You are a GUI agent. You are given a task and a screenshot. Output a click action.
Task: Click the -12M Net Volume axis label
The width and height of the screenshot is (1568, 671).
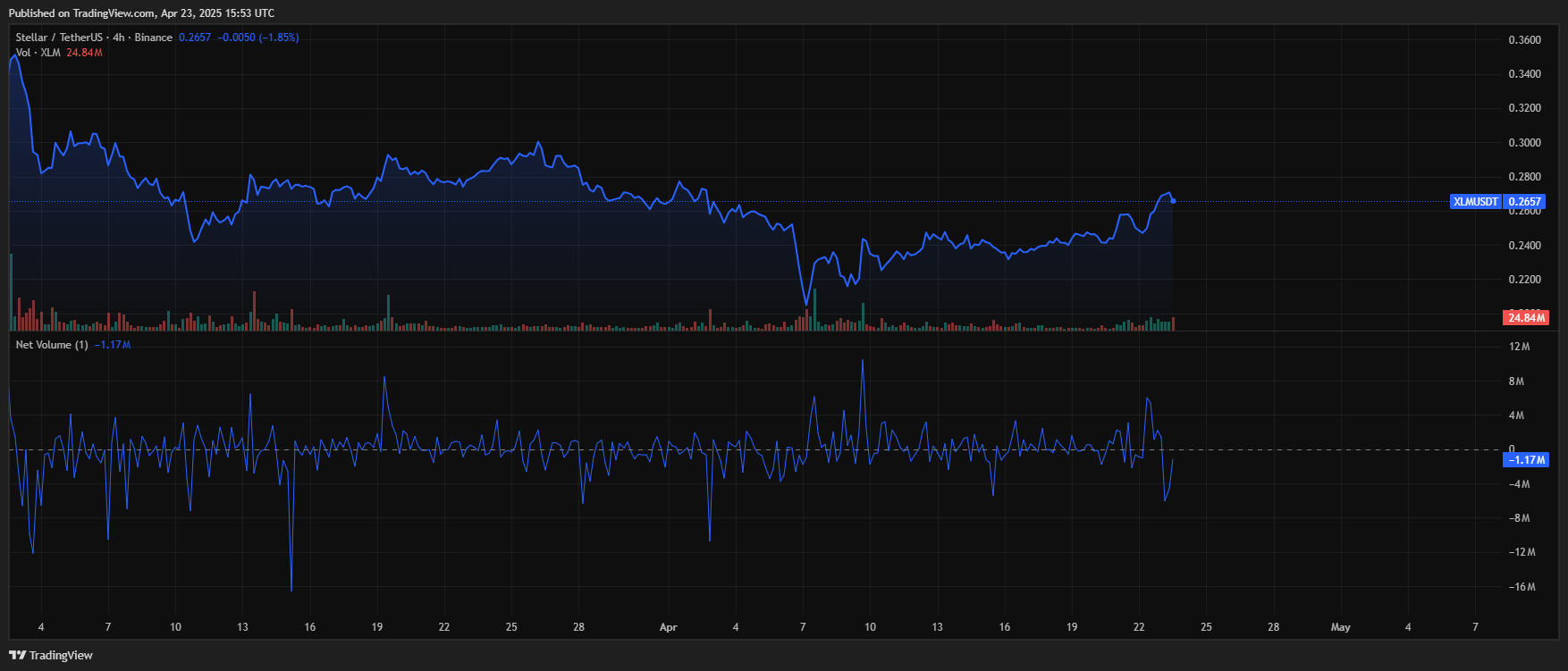click(1522, 552)
